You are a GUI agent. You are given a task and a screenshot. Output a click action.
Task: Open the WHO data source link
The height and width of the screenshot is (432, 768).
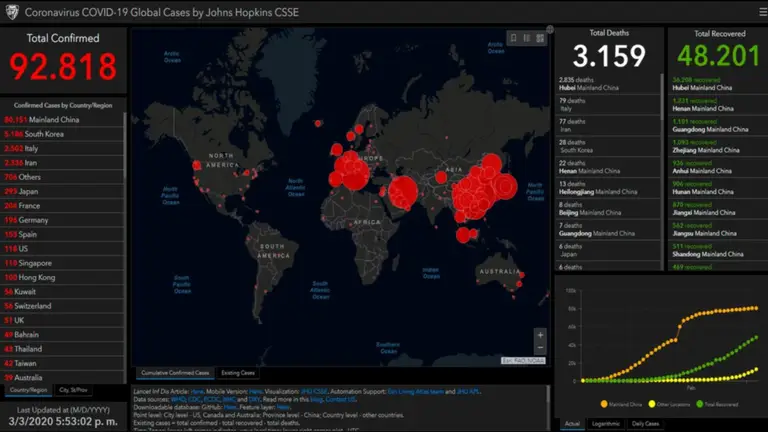pos(178,400)
